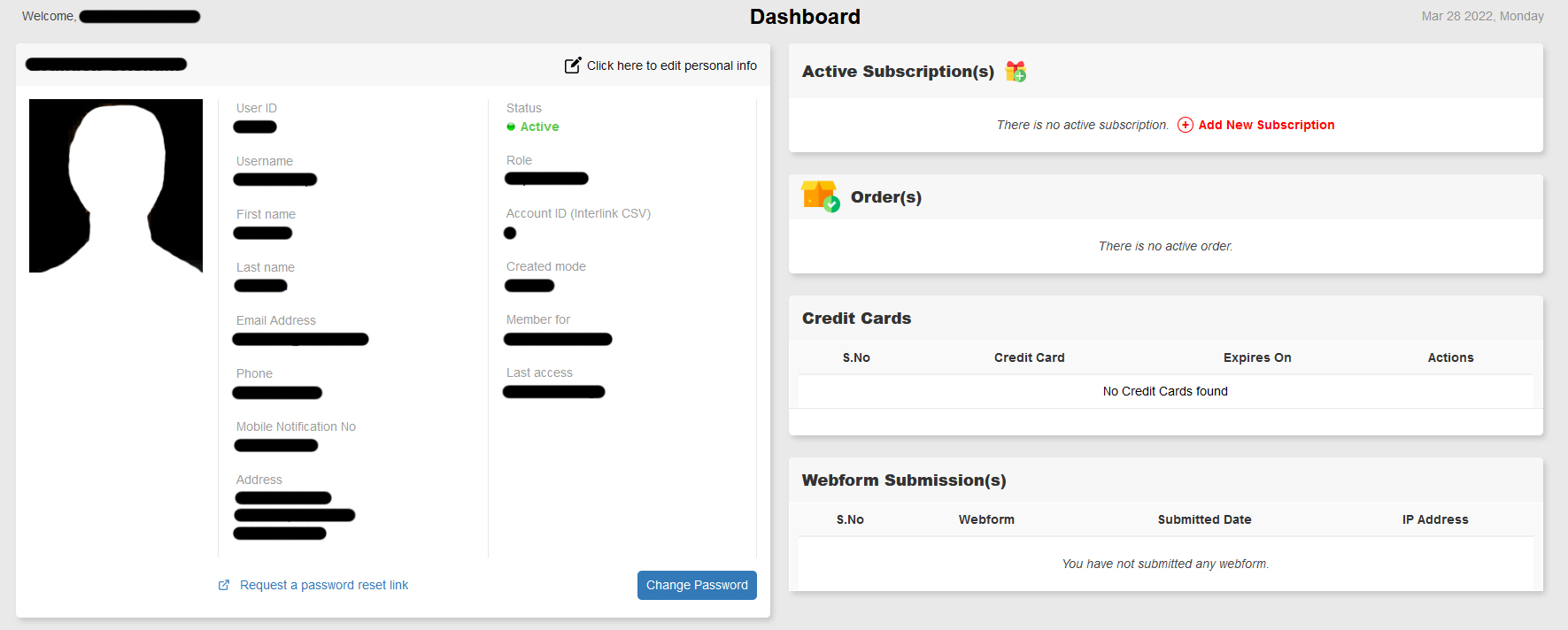Click the 'Mar 28 2022, Monday' date
Screen dimensions: 1568x630
click(x=1482, y=16)
